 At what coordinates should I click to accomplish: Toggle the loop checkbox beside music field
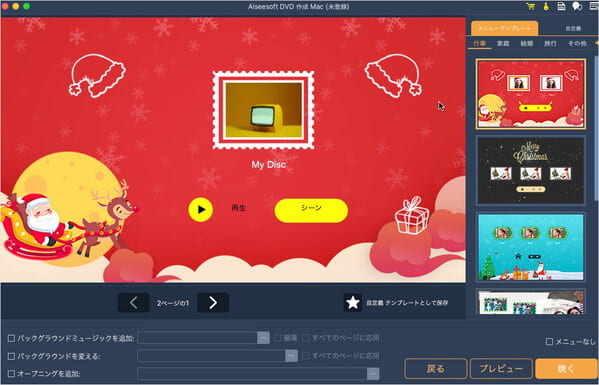tap(277, 338)
